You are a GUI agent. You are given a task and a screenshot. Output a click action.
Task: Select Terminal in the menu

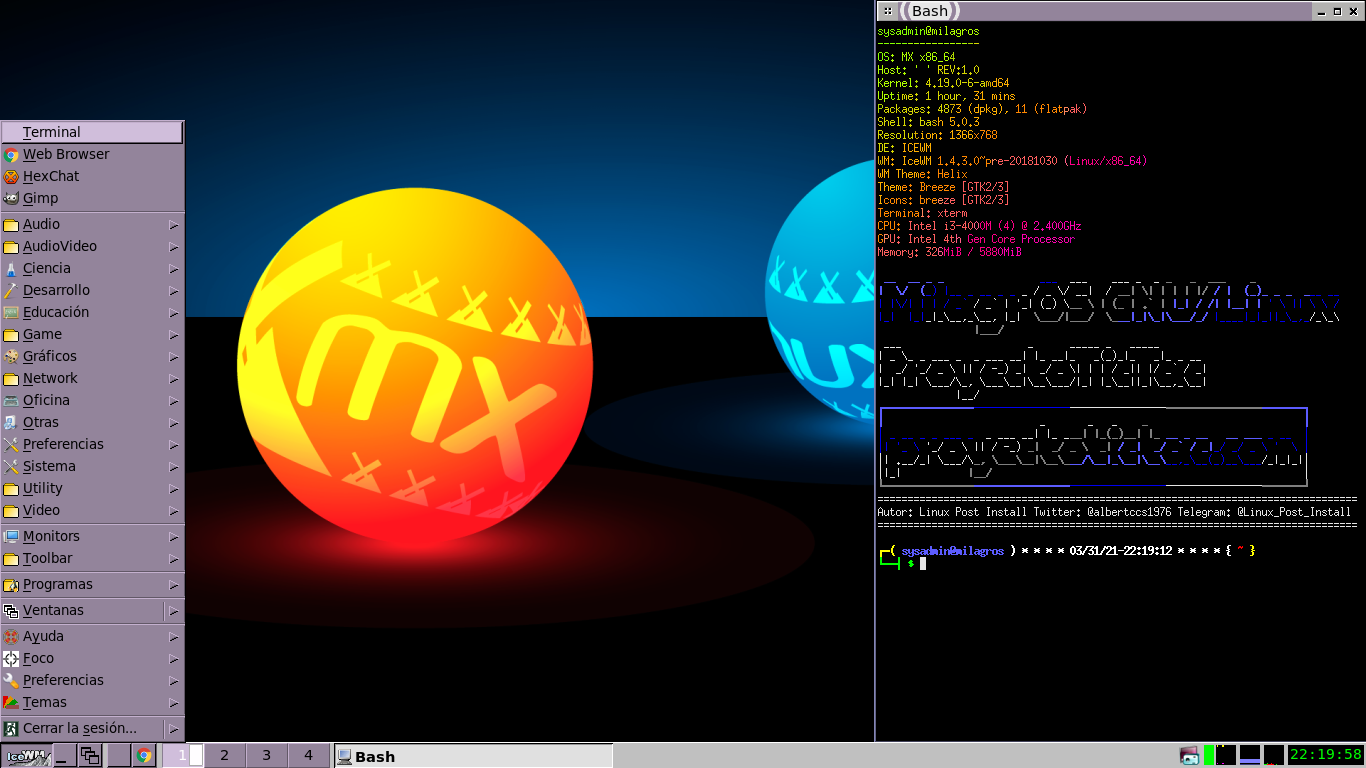point(52,132)
